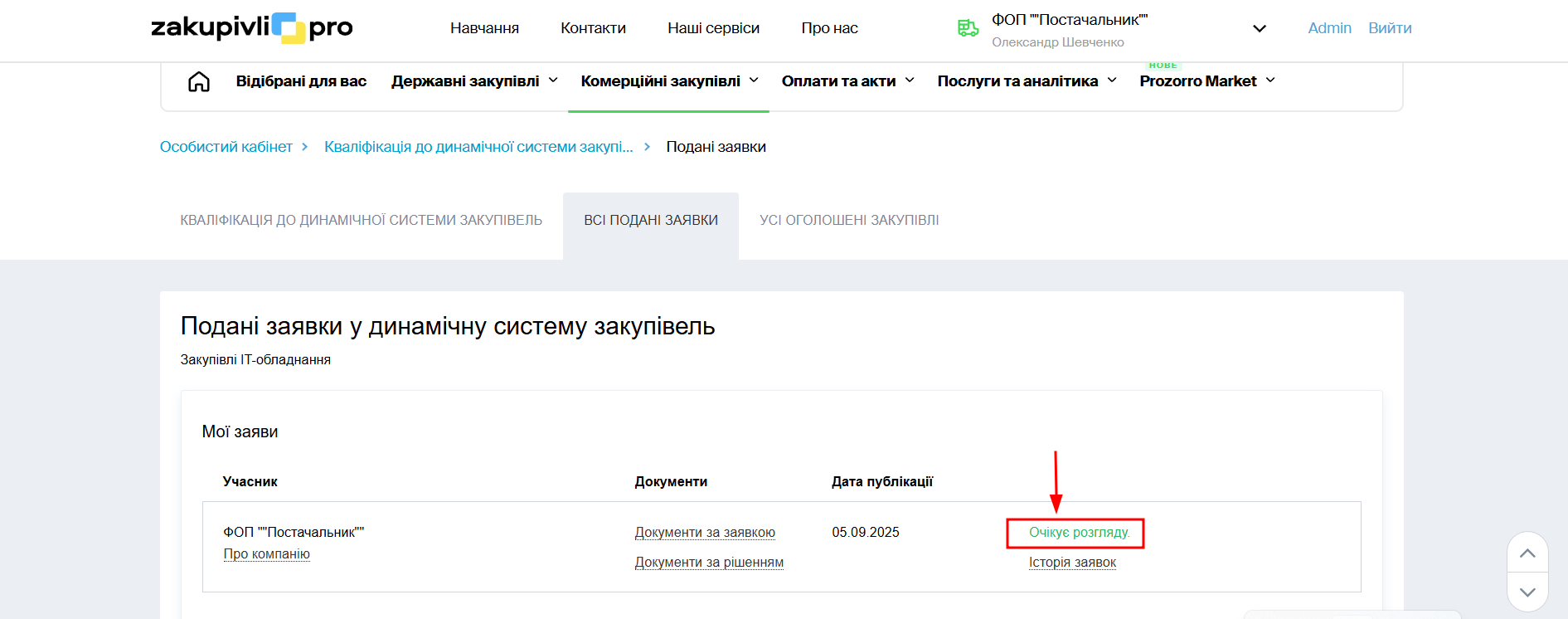The width and height of the screenshot is (1568, 619).
Task: Open Оплати та акти dropdown
Action: [x=847, y=81]
